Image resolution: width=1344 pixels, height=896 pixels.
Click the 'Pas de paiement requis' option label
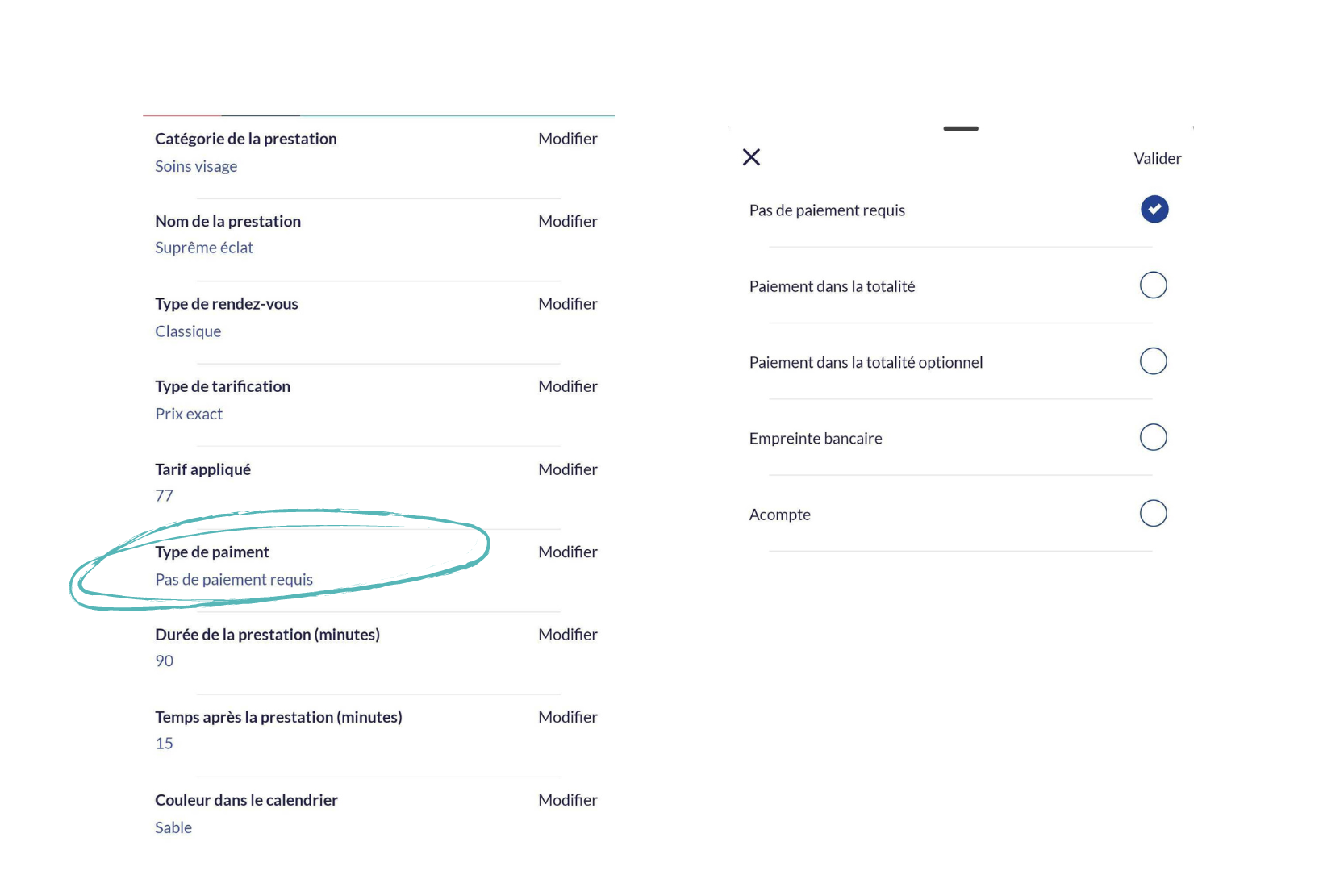coord(827,210)
